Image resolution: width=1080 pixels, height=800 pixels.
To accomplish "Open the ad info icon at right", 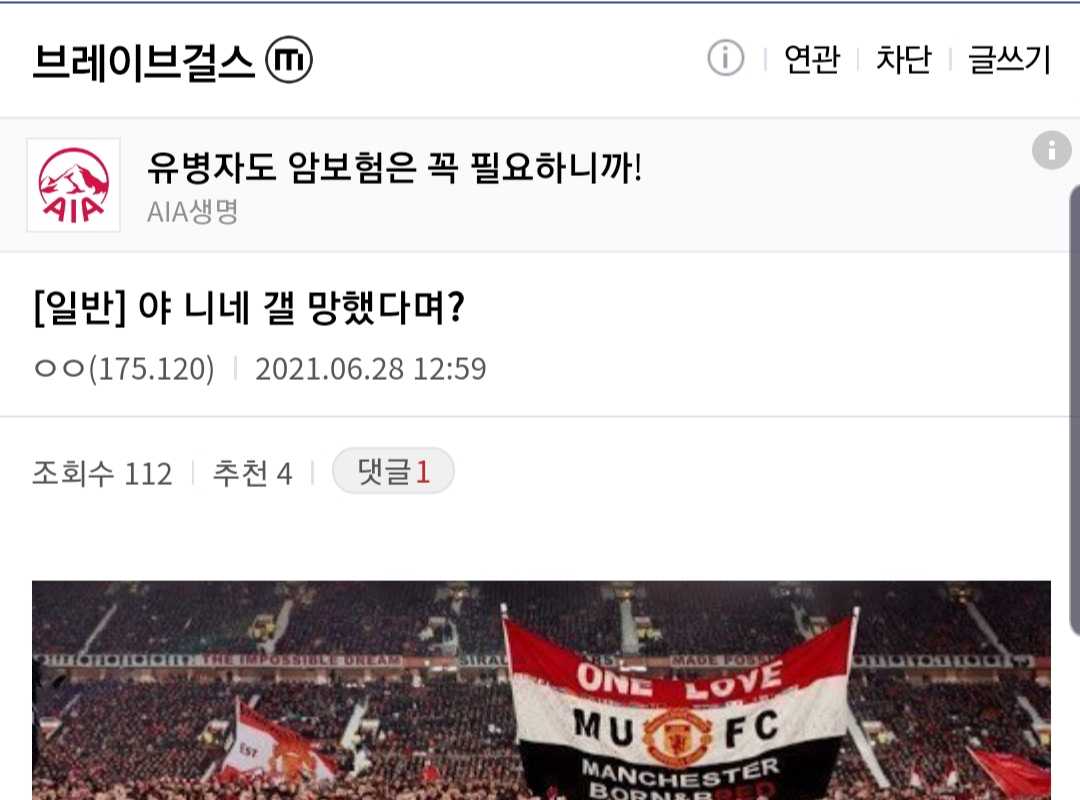I will 1051,150.
